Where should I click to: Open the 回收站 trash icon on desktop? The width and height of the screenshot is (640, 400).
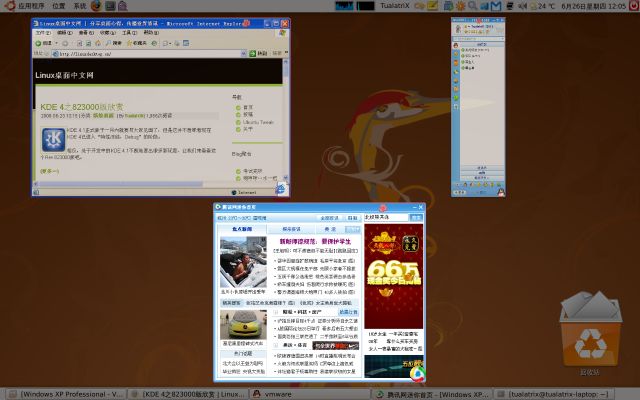(590, 333)
